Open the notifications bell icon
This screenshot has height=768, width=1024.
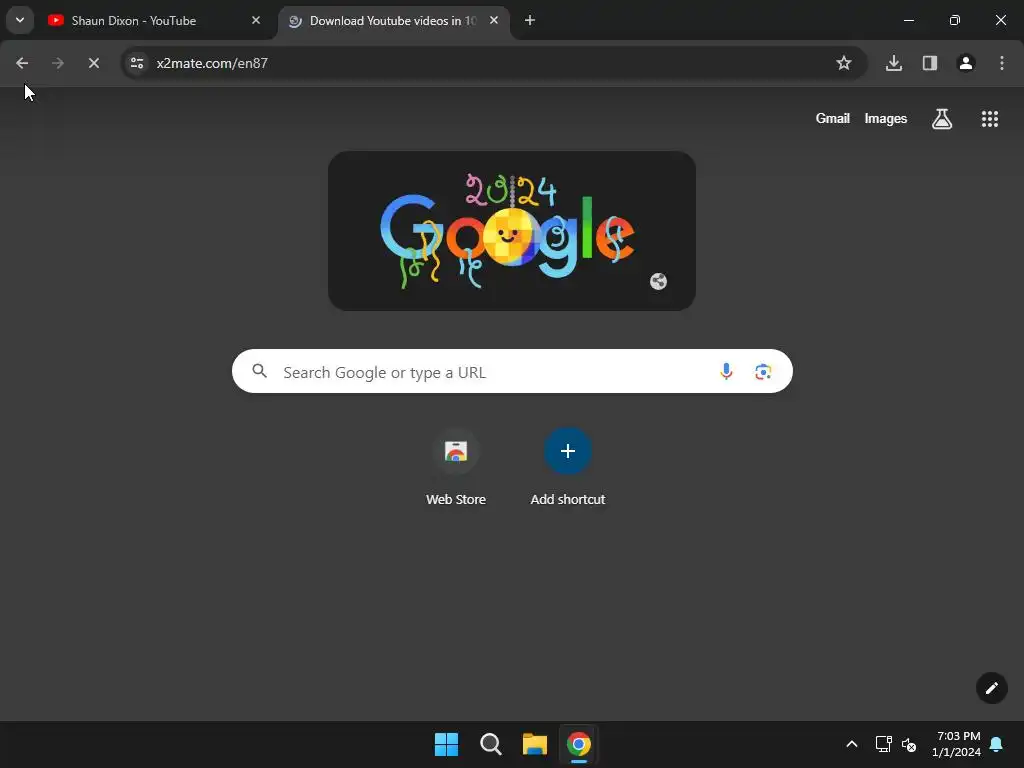pos(996,744)
